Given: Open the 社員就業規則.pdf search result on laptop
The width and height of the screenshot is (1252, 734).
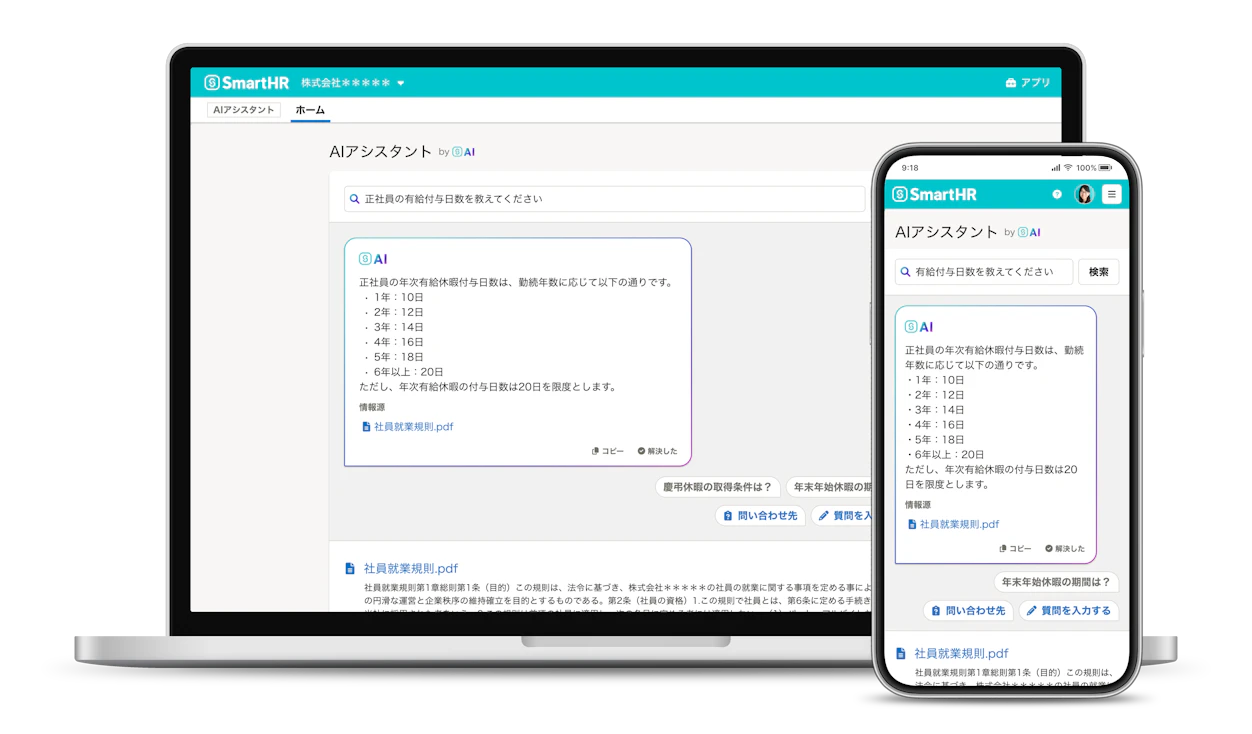Looking at the screenshot, I should click(x=411, y=568).
